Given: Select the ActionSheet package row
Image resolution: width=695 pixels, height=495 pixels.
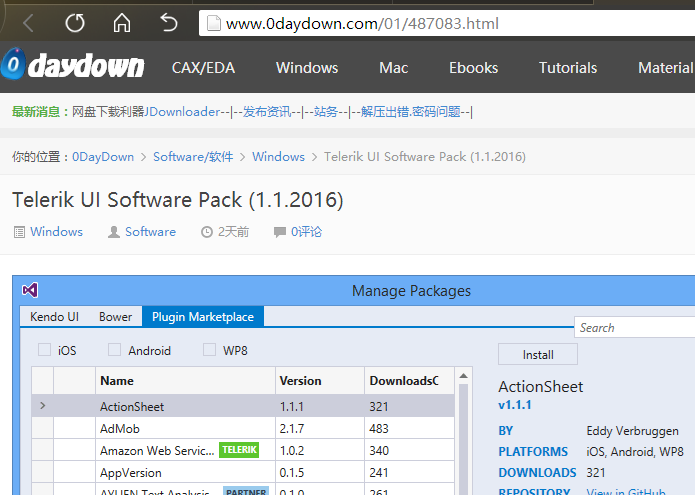Looking at the screenshot, I should click(x=243, y=406).
